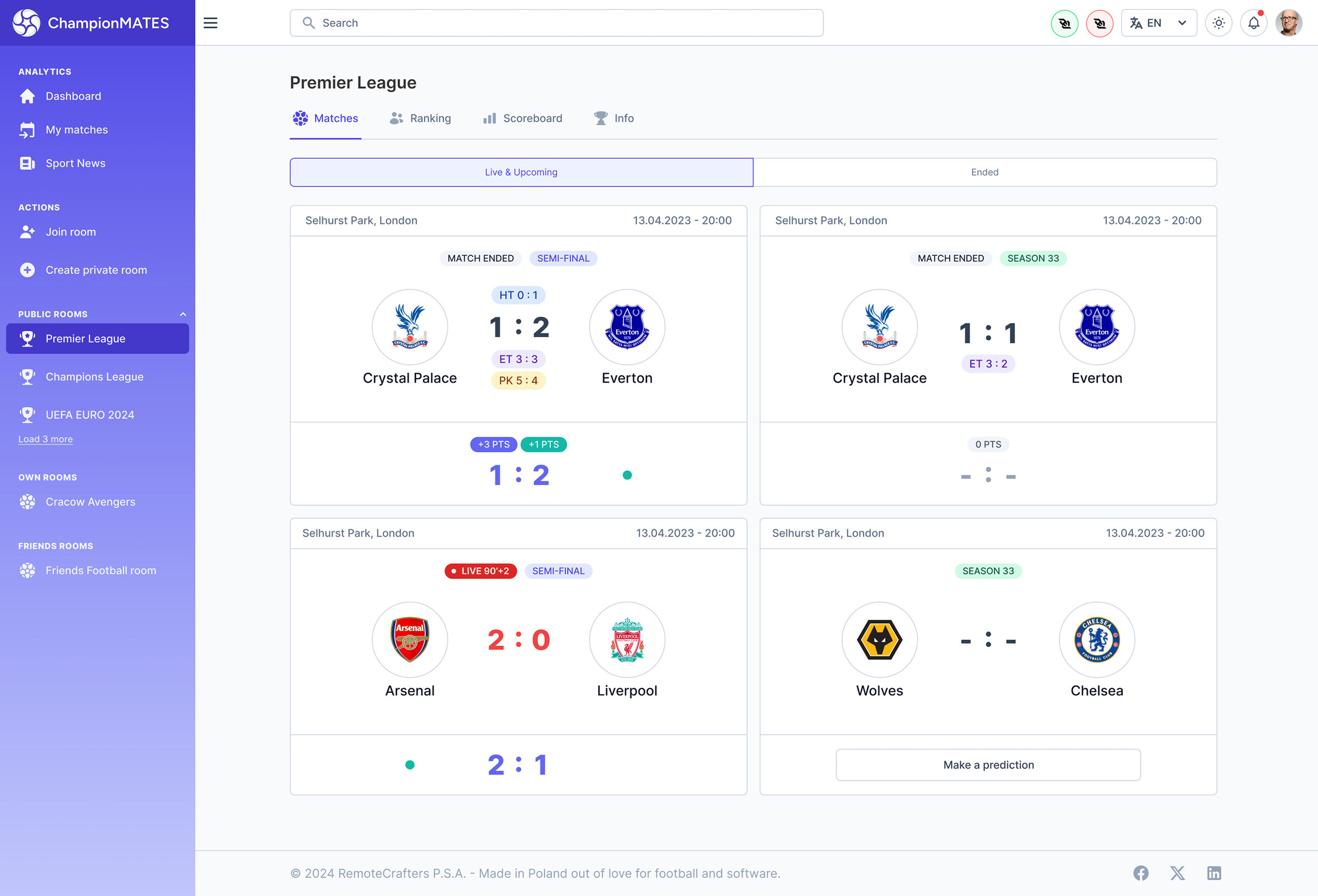Click Everton crest in the Season 33 card
Viewport: 1318px width, 896px height.
click(x=1097, y=327)
